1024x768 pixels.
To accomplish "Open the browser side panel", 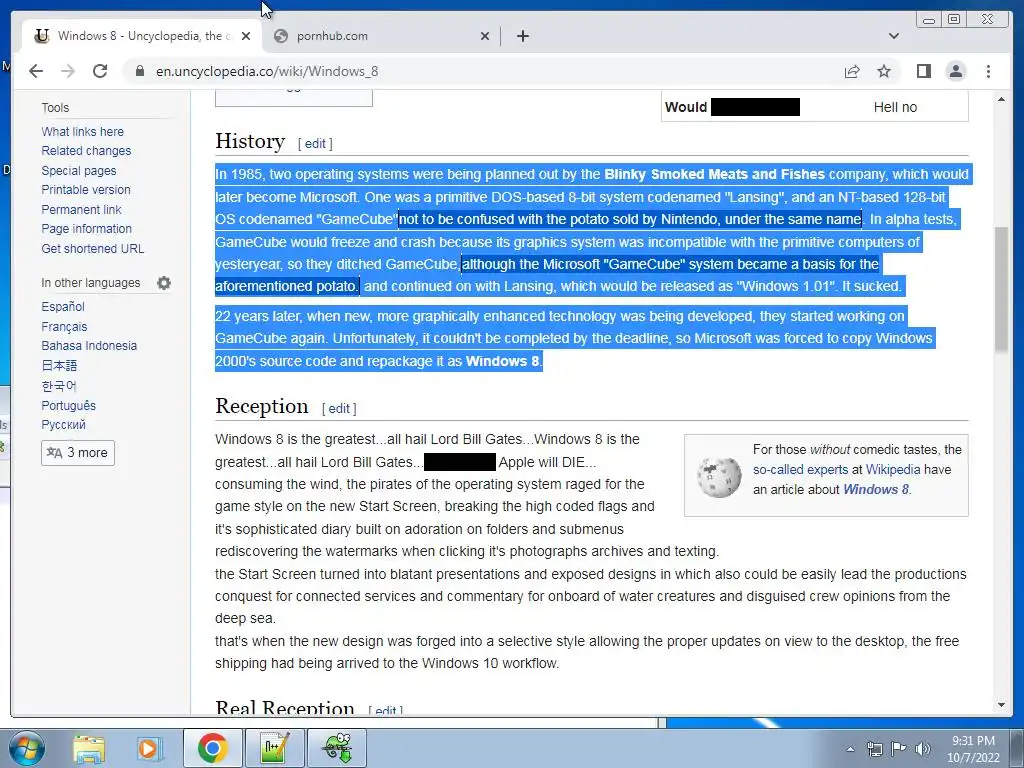I will coord(923,71).
